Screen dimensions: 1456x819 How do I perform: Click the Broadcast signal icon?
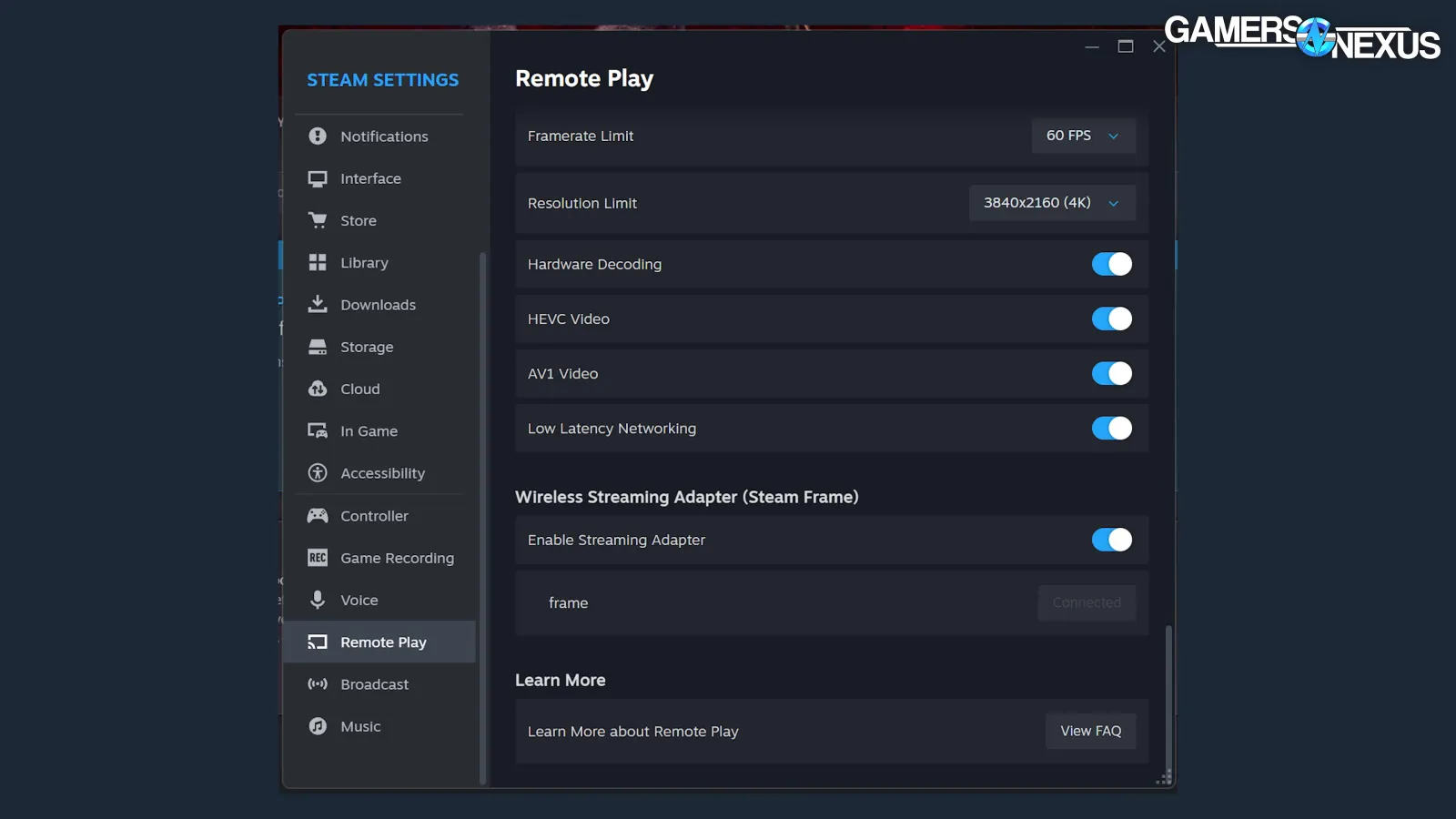(318, 684)
